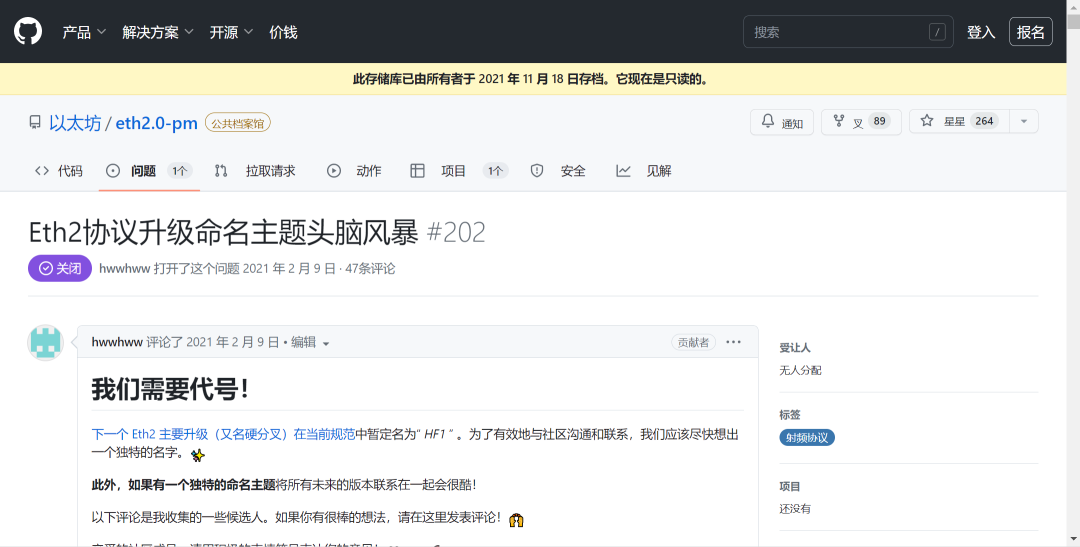Expand the 解决方案 dropdown menu
The width and height of the screenshot is (1080, 547).
(x=158, y=32)
